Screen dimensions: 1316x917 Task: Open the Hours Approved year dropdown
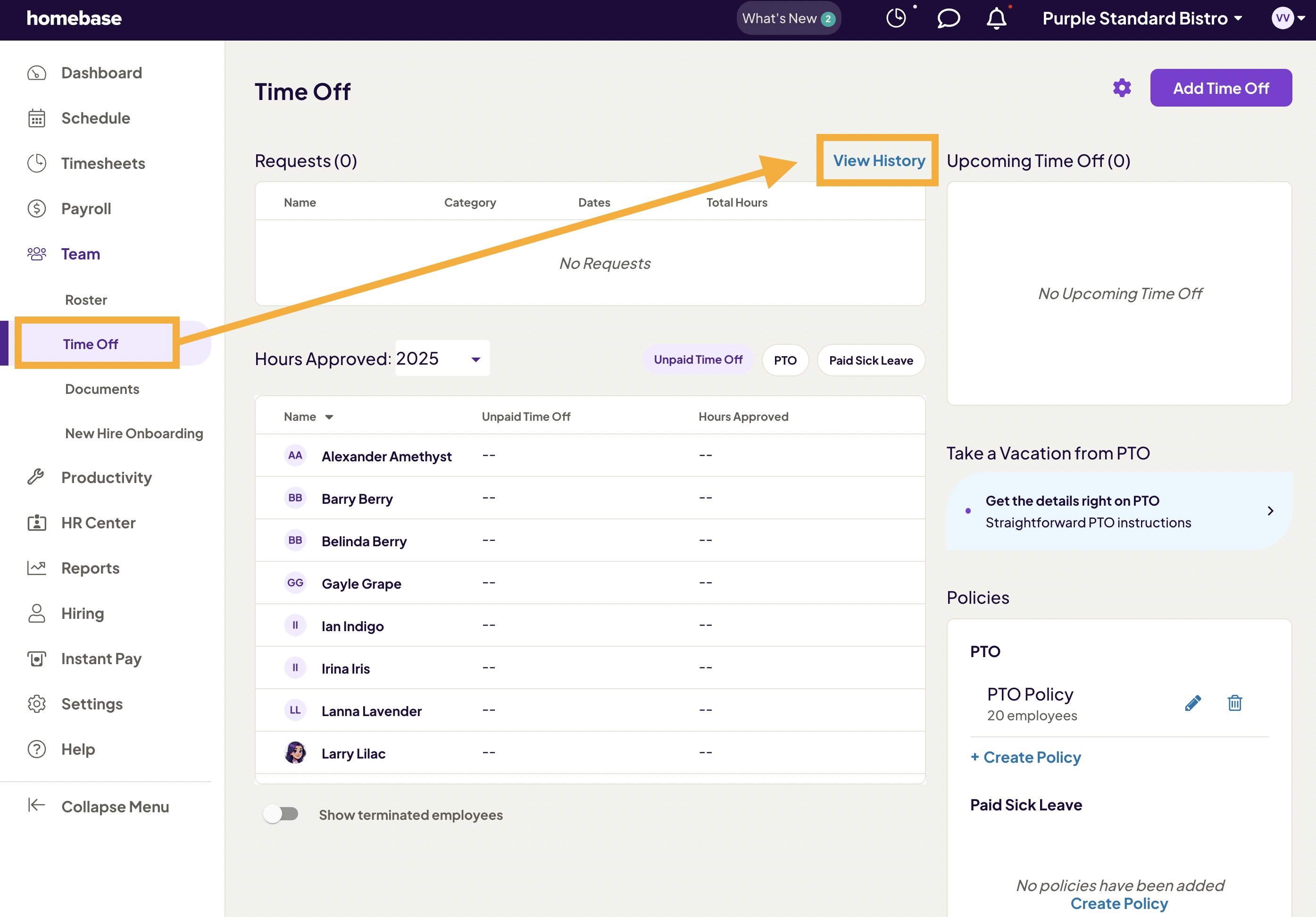coord(442,358)
